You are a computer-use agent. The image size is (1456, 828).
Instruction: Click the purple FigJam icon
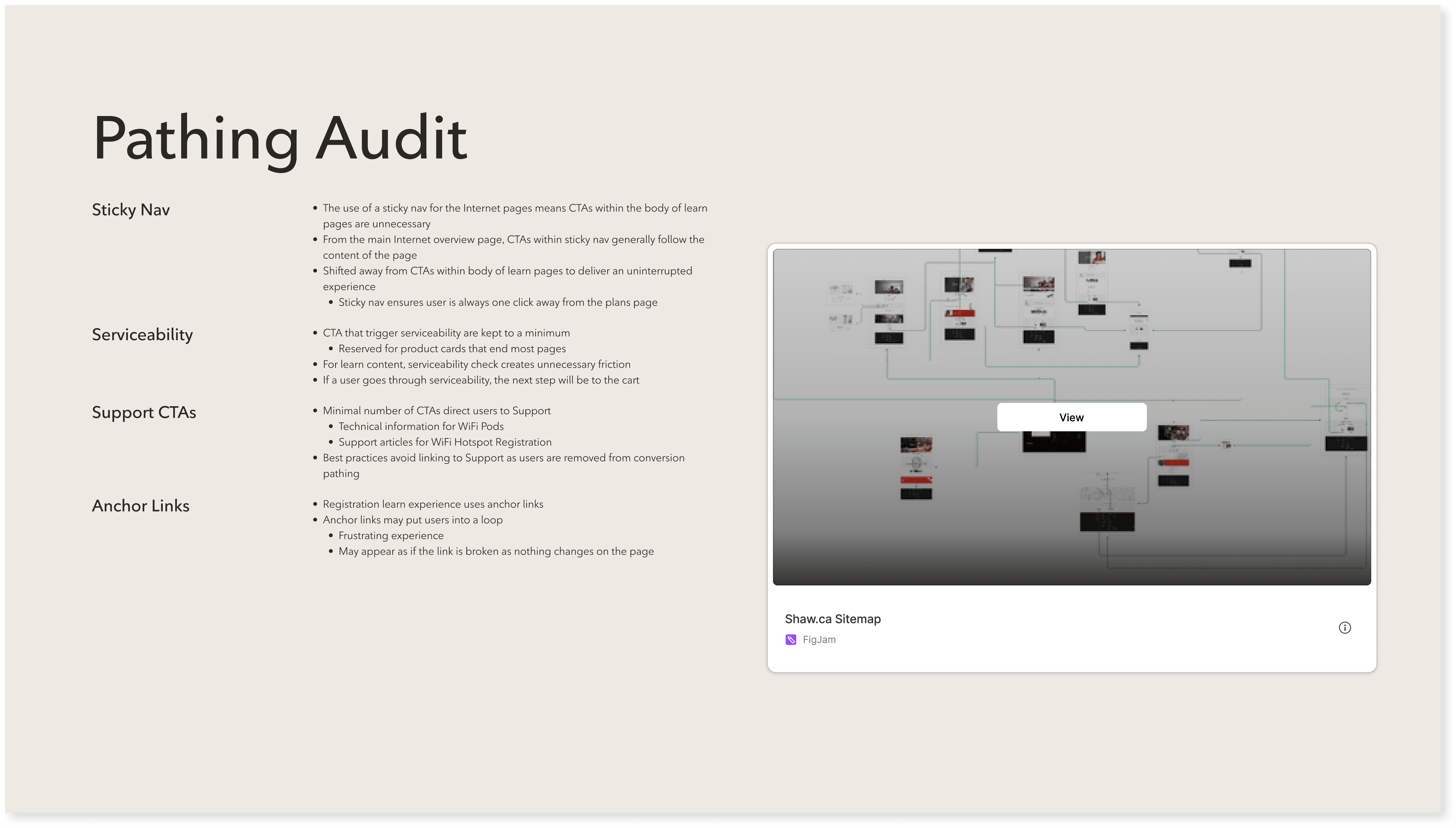click(791, 640)
